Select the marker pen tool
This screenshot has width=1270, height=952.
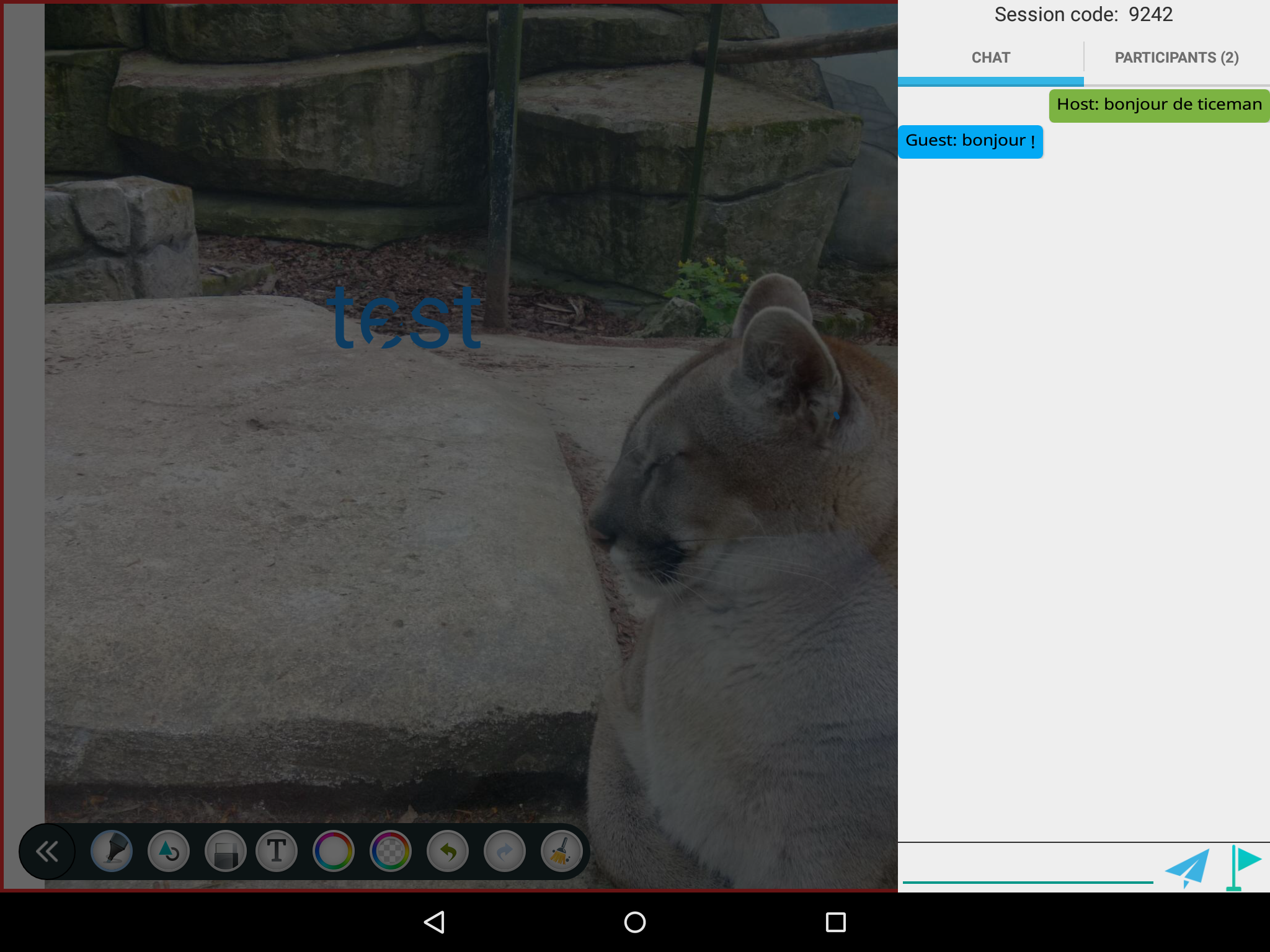[112, 852]
